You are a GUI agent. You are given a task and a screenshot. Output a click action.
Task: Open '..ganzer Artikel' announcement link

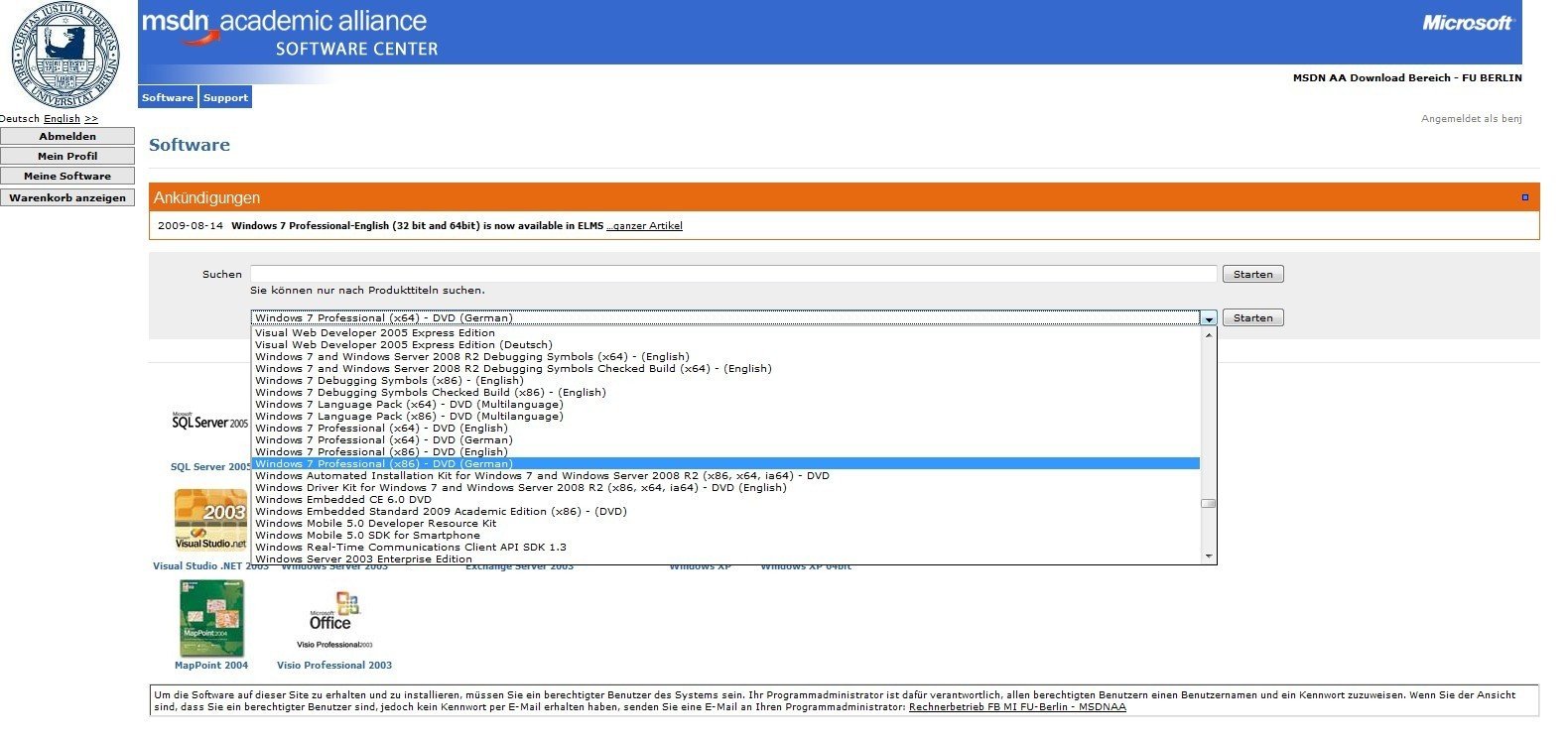pos(644,226)
